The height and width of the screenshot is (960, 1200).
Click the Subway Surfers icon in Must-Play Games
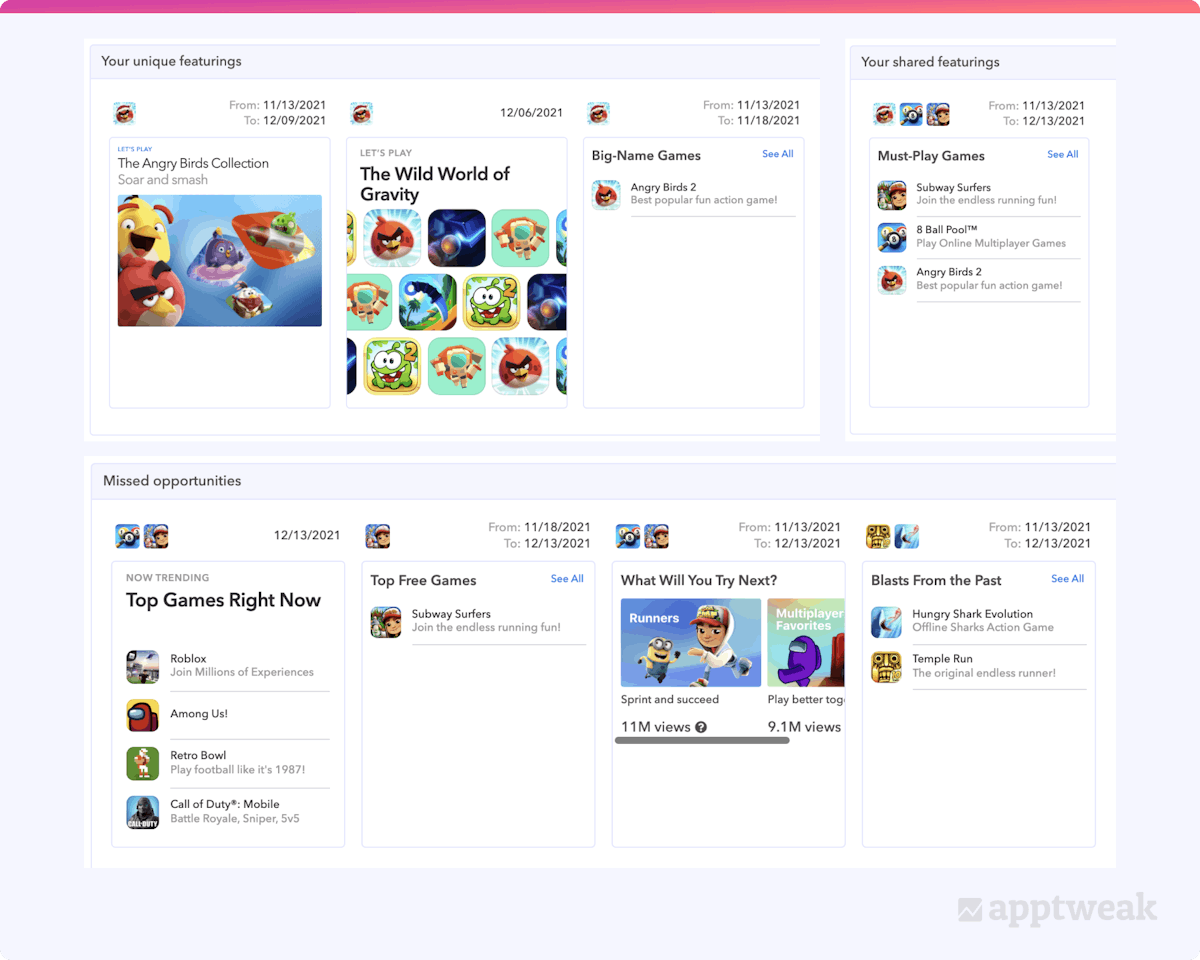pyautogui.click(x=893, y=193)
